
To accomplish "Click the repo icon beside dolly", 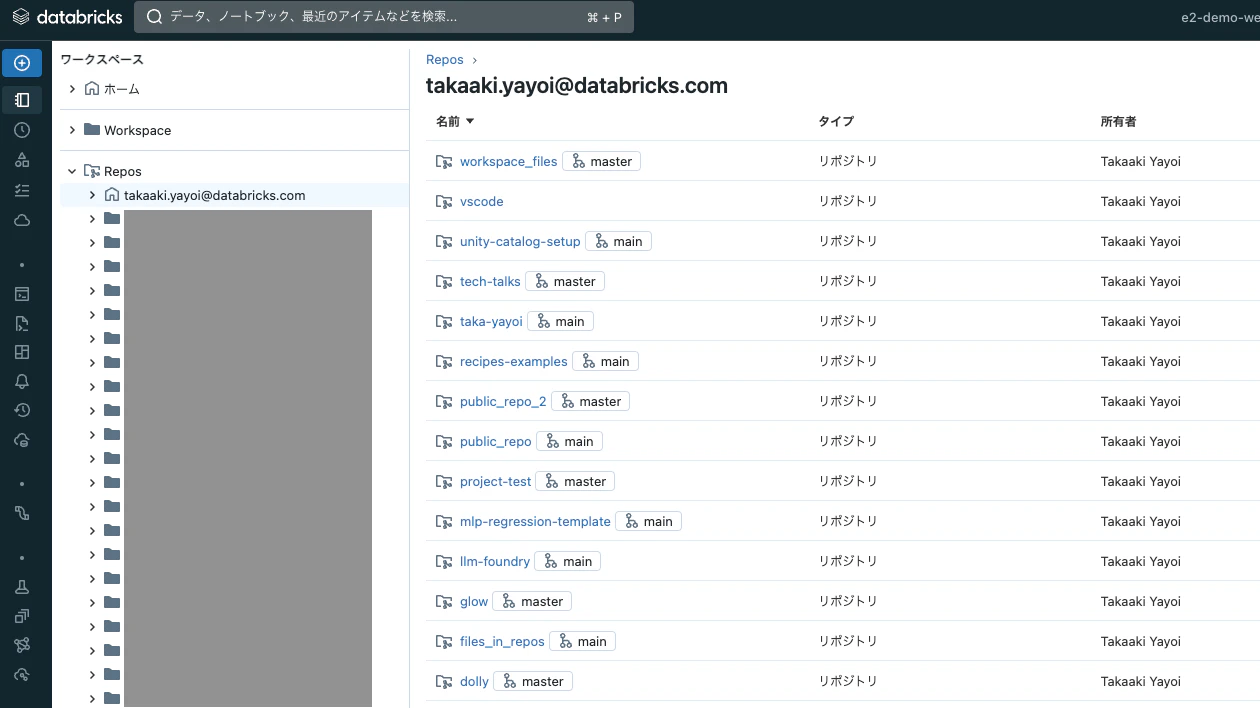I will [444, 681].
